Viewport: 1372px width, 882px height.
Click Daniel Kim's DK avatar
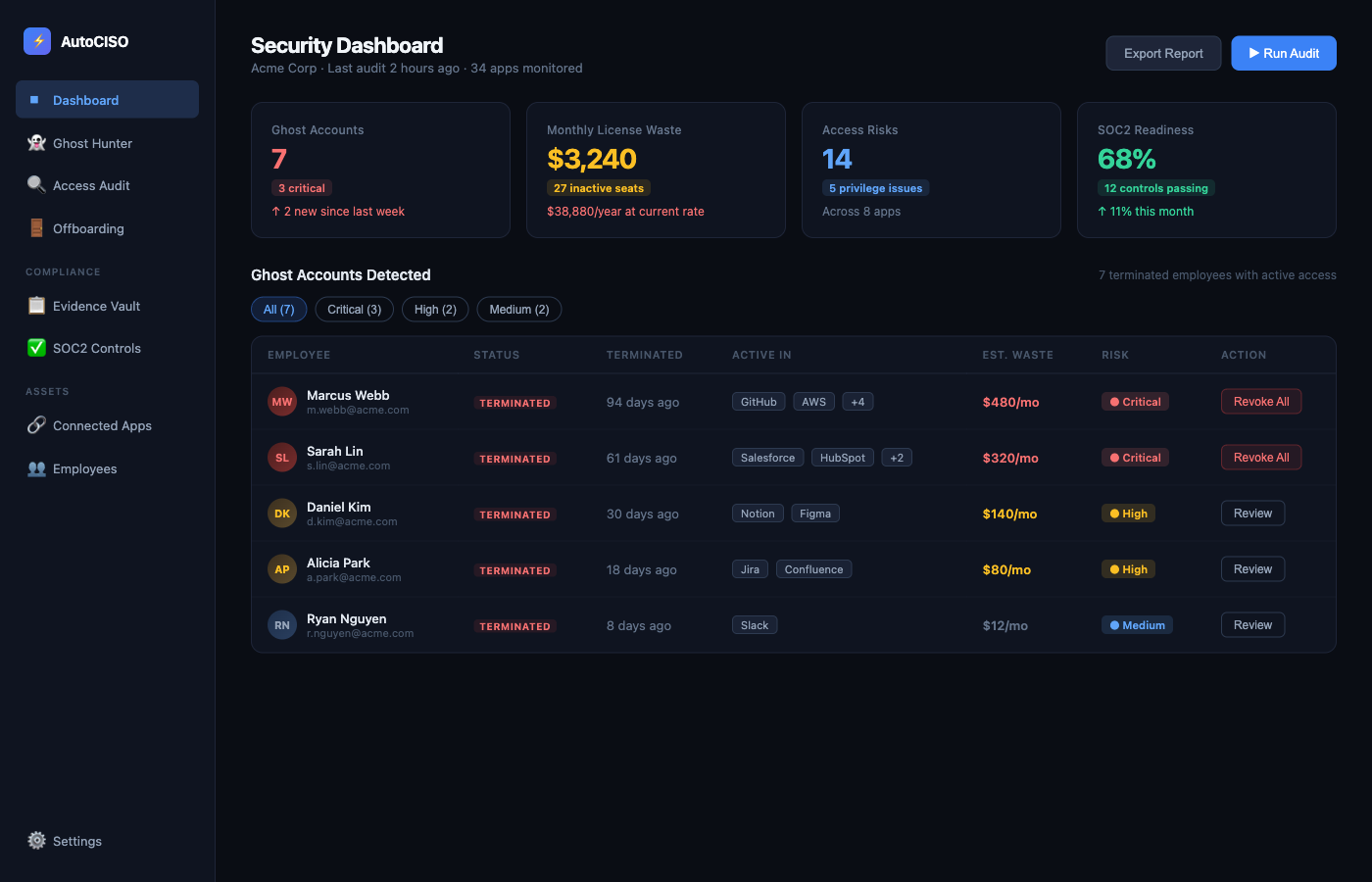[x=282, y=514]
